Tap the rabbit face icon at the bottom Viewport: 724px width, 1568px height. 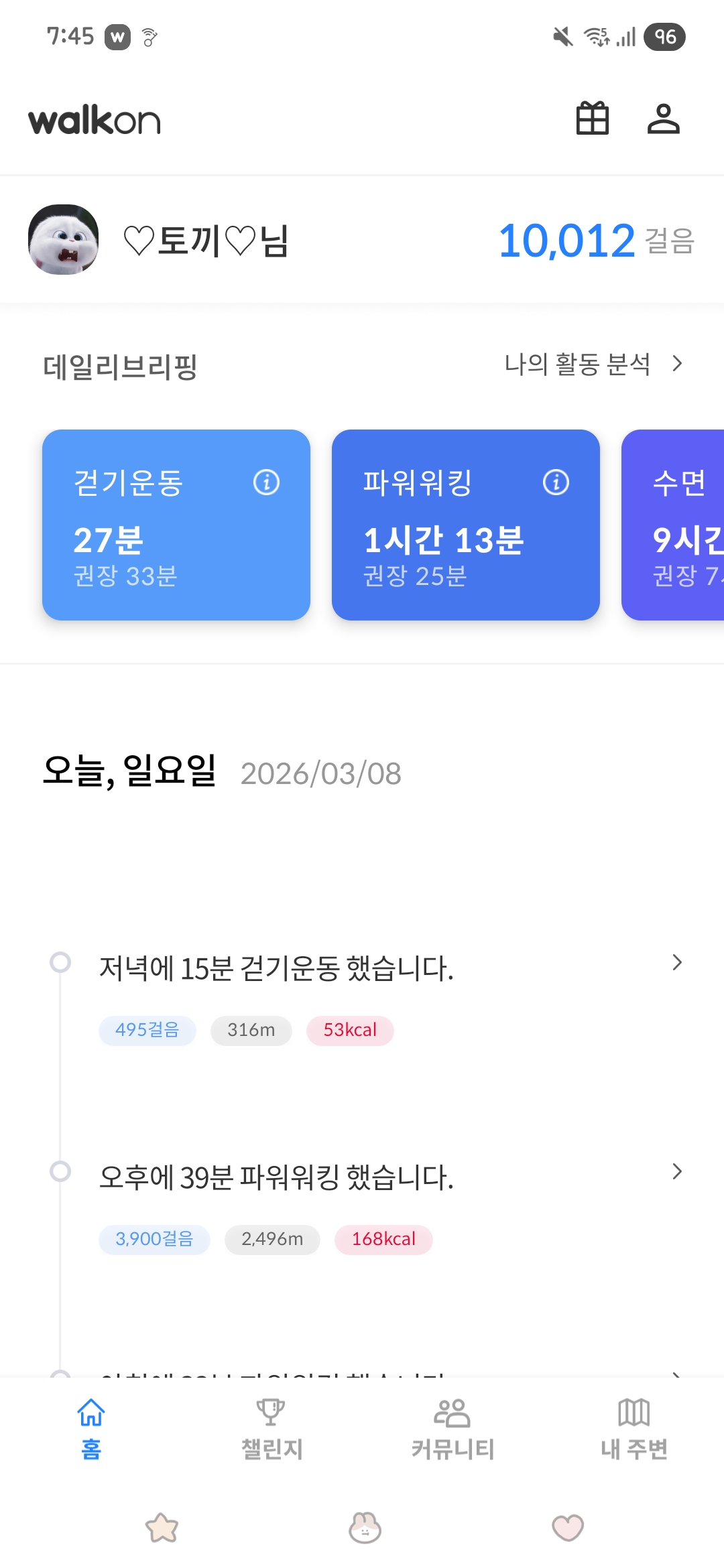click(x=365, y=1528)
